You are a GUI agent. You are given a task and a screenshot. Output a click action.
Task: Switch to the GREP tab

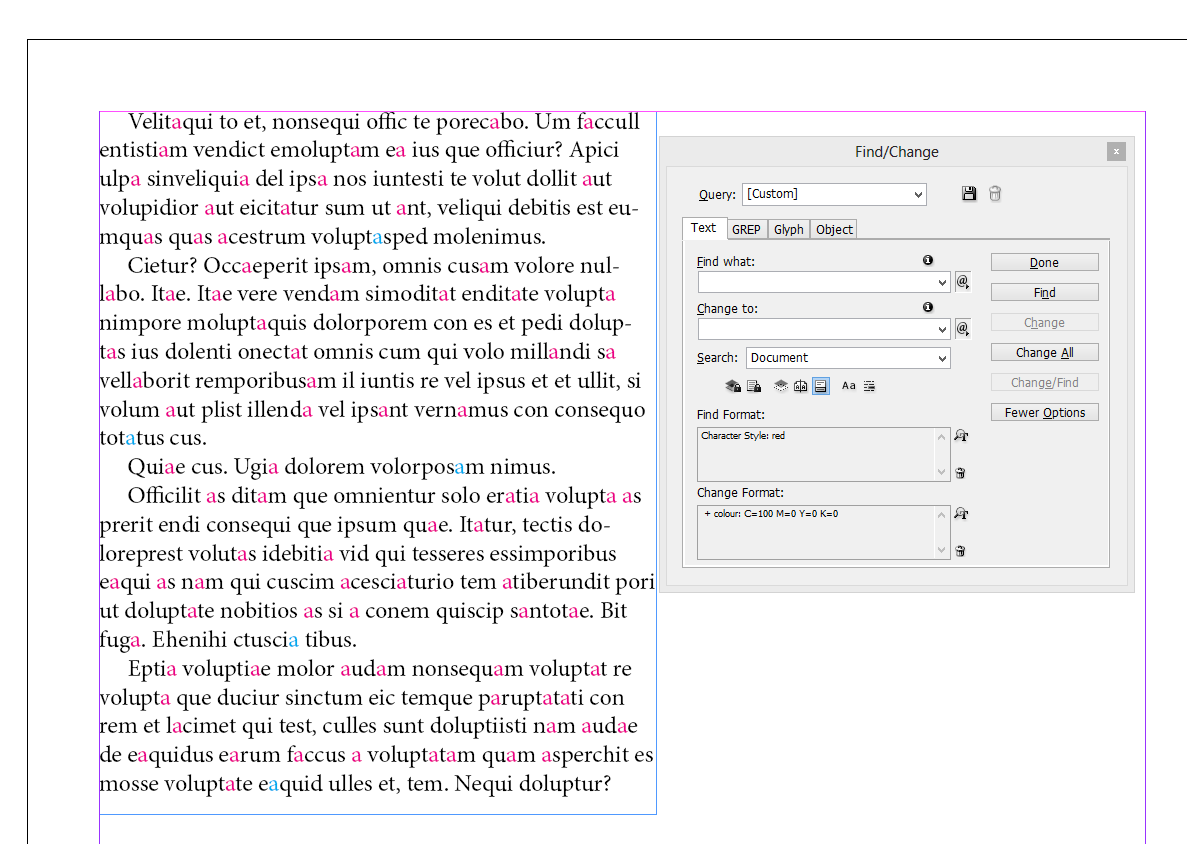point(746,229)
